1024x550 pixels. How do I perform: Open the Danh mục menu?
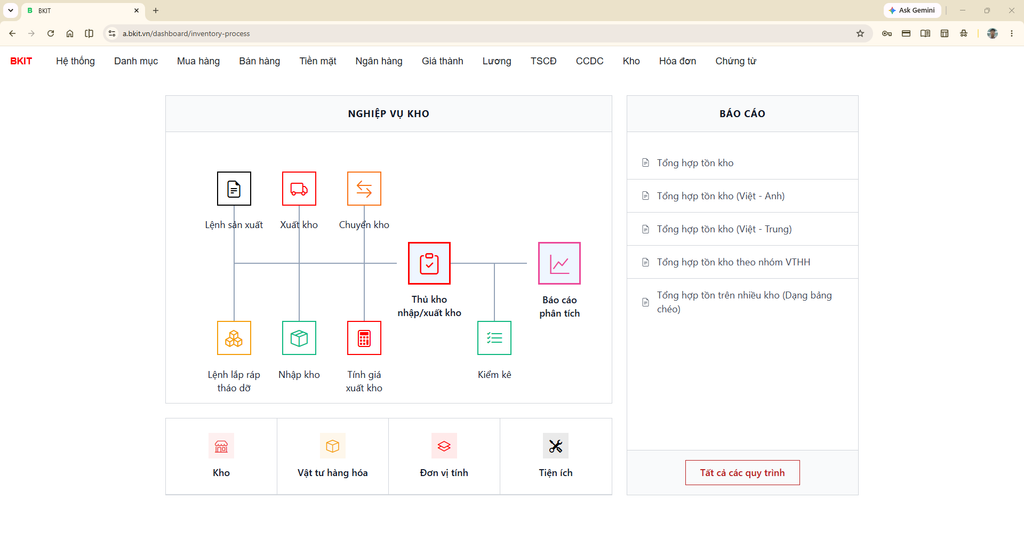pyautogui.click(x=136, y=61)
